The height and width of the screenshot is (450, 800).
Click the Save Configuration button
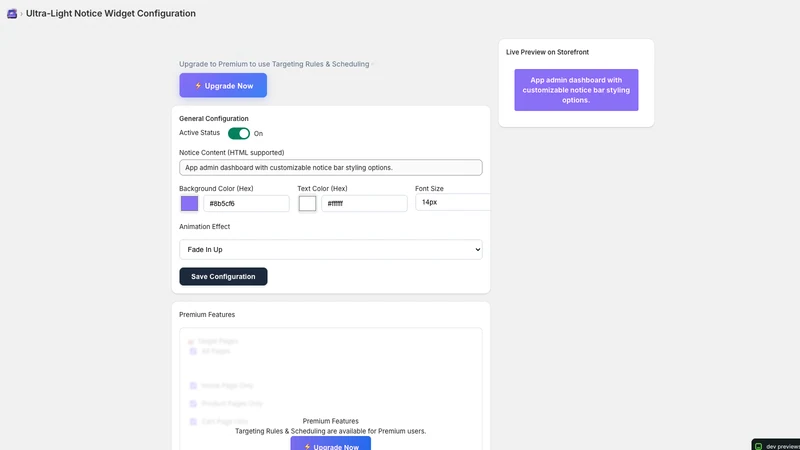coord(223,277)
